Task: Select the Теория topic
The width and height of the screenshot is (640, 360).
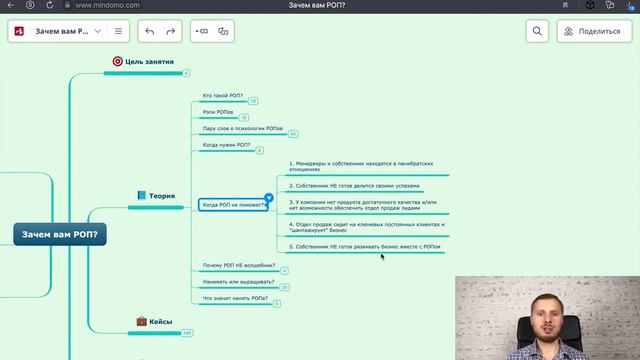Action: pos(162,196)
